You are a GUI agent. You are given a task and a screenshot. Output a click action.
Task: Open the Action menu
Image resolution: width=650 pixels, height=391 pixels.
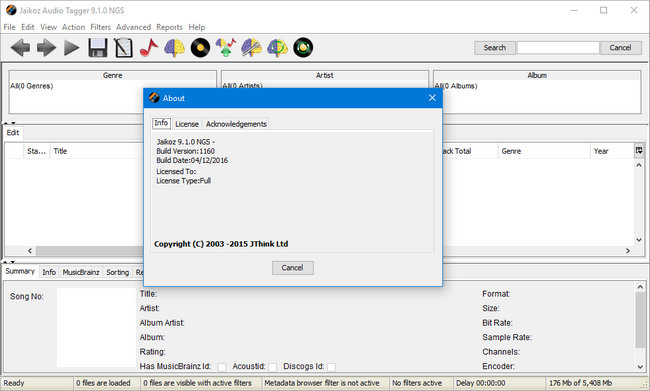coord(73,27)
